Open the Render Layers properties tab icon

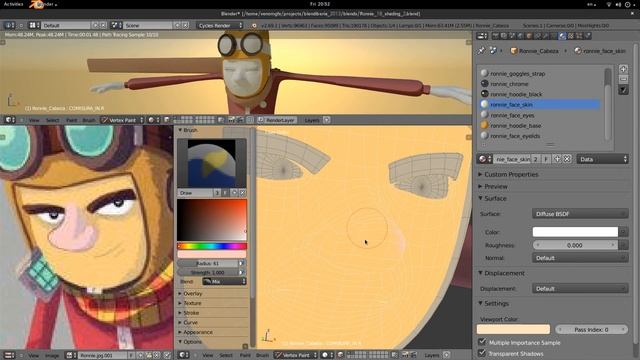504,36
